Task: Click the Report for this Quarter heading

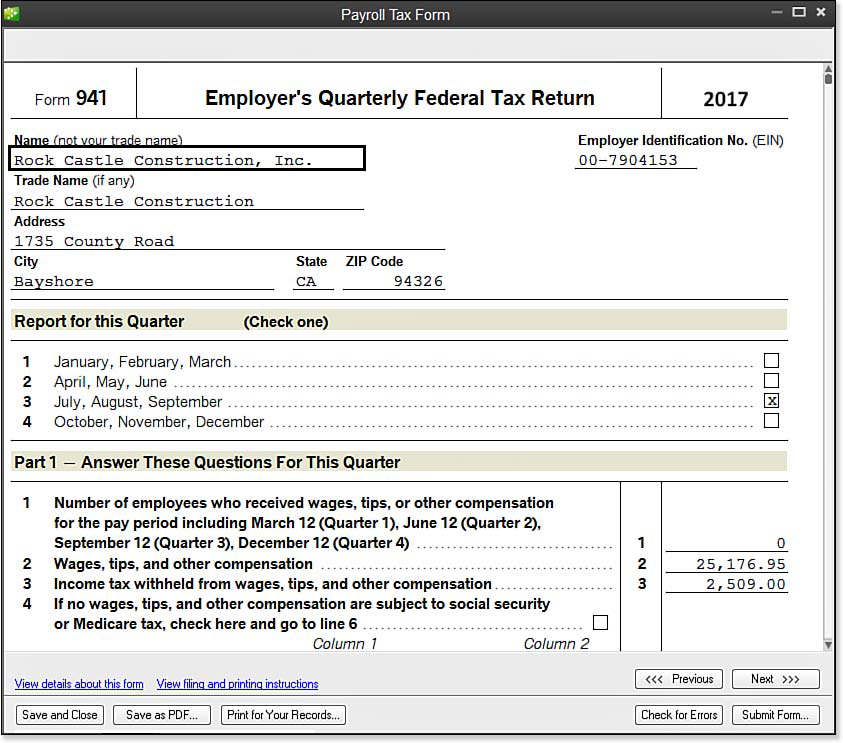Action: (99, 321)
